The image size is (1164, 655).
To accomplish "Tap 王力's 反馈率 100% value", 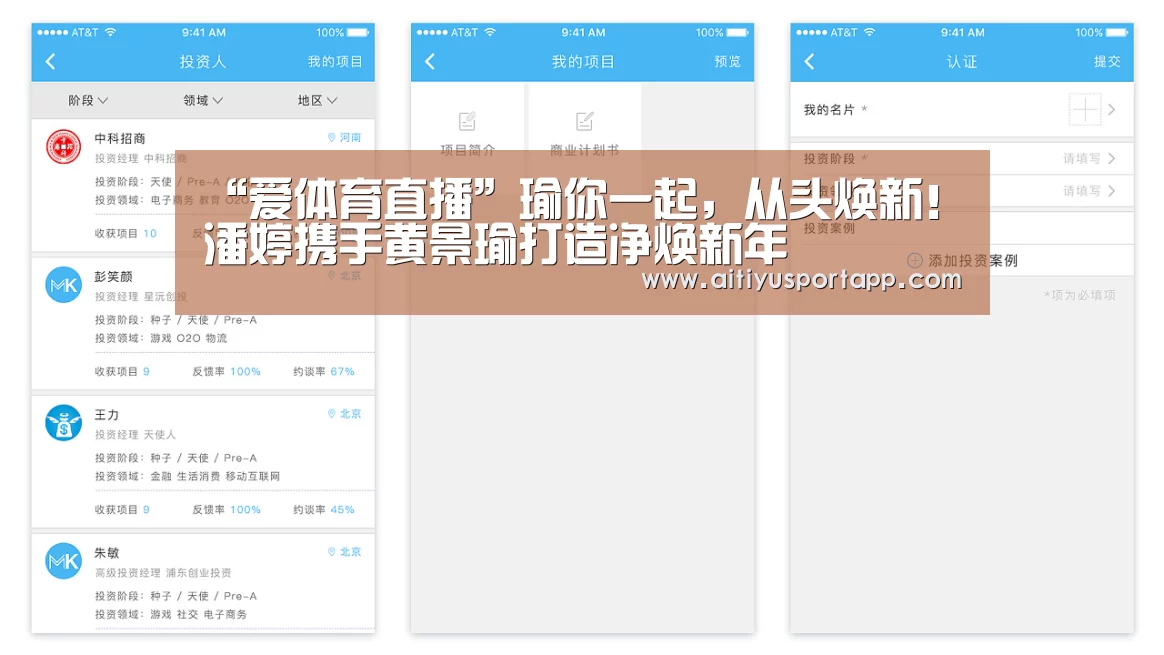I will 245,509.
